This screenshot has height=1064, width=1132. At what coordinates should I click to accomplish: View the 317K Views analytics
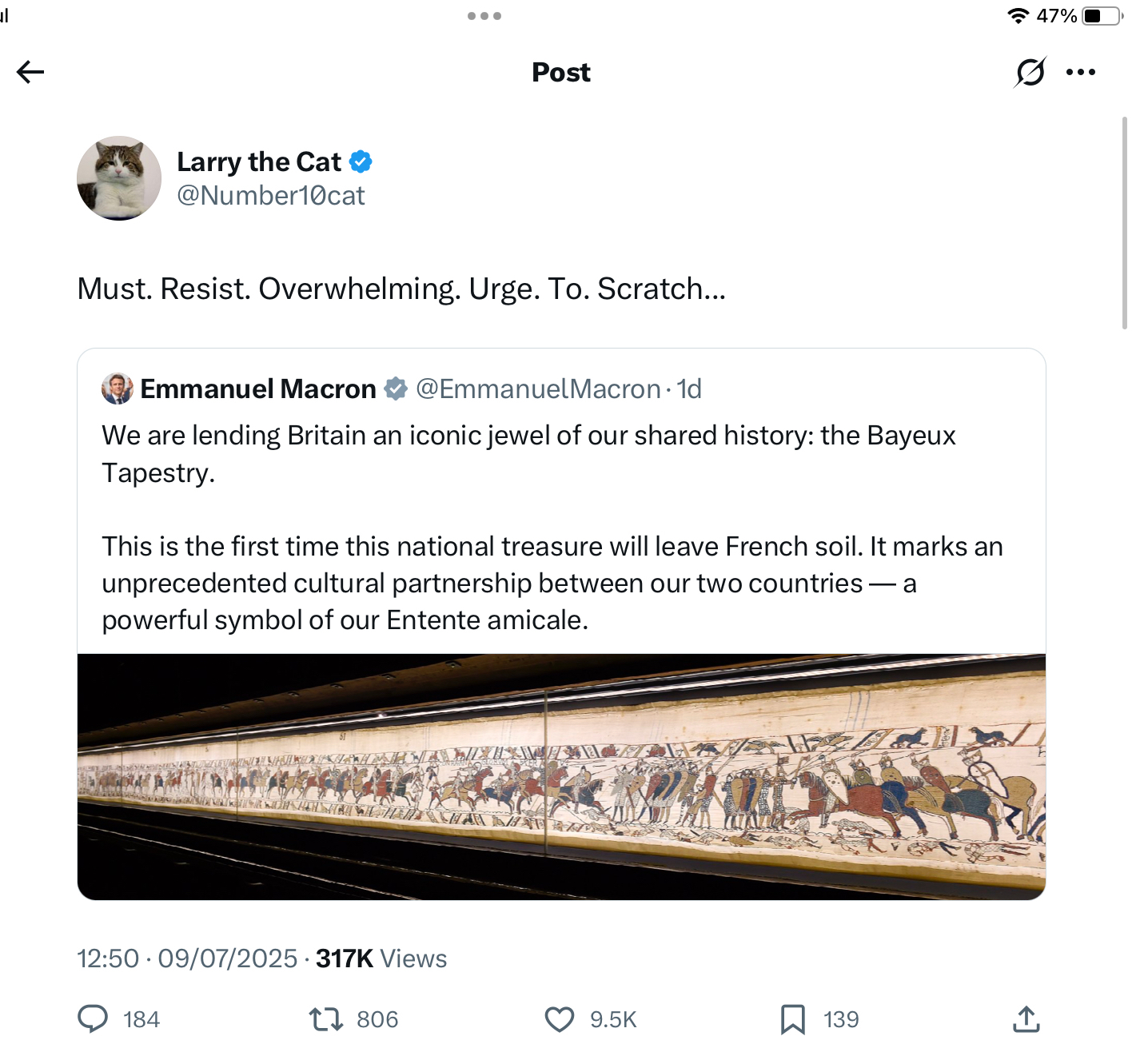click(381, 958)
